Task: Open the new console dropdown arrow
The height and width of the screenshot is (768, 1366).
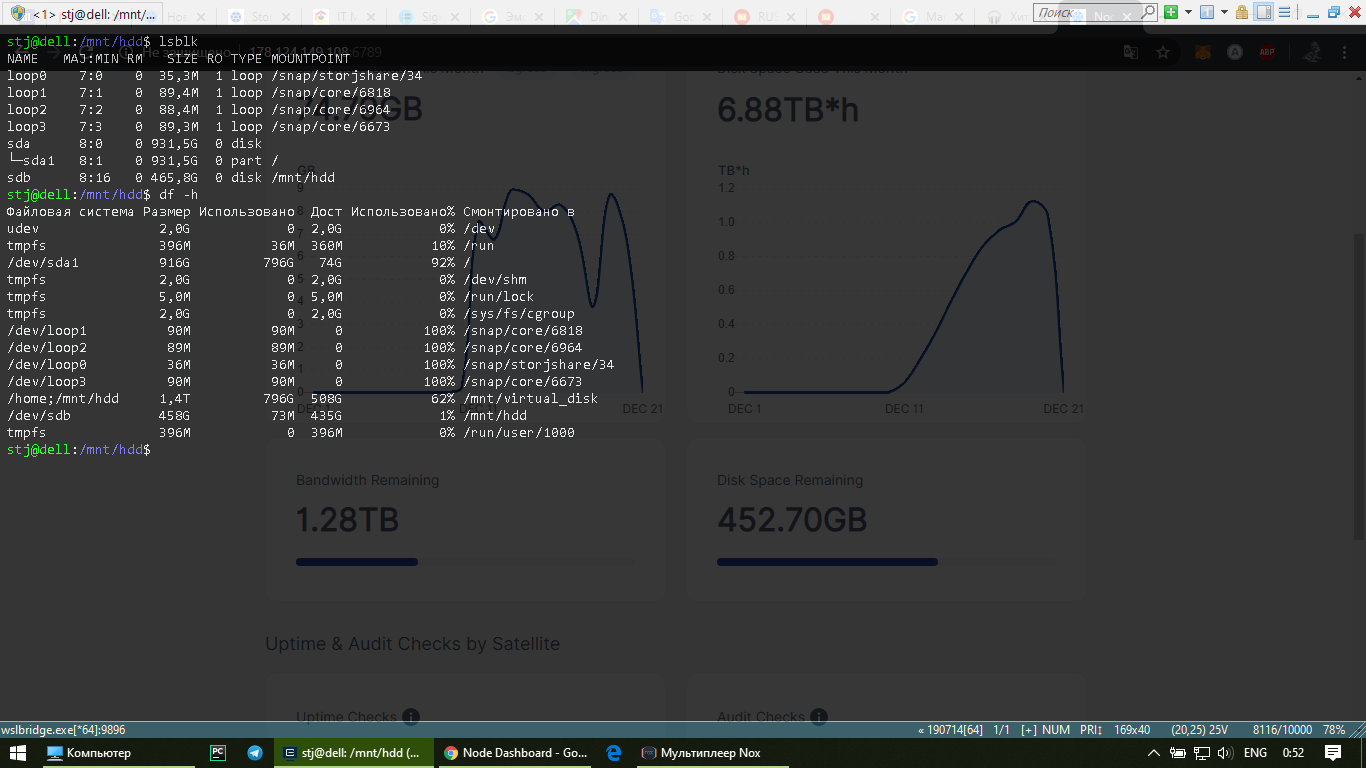Action: [x=1187, y=12]
